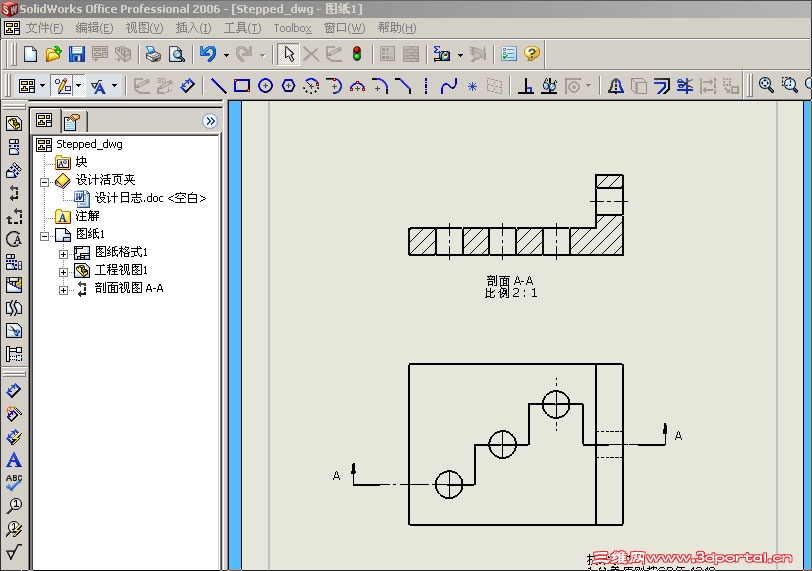Open the 视图(V) menu

point(144,28)
